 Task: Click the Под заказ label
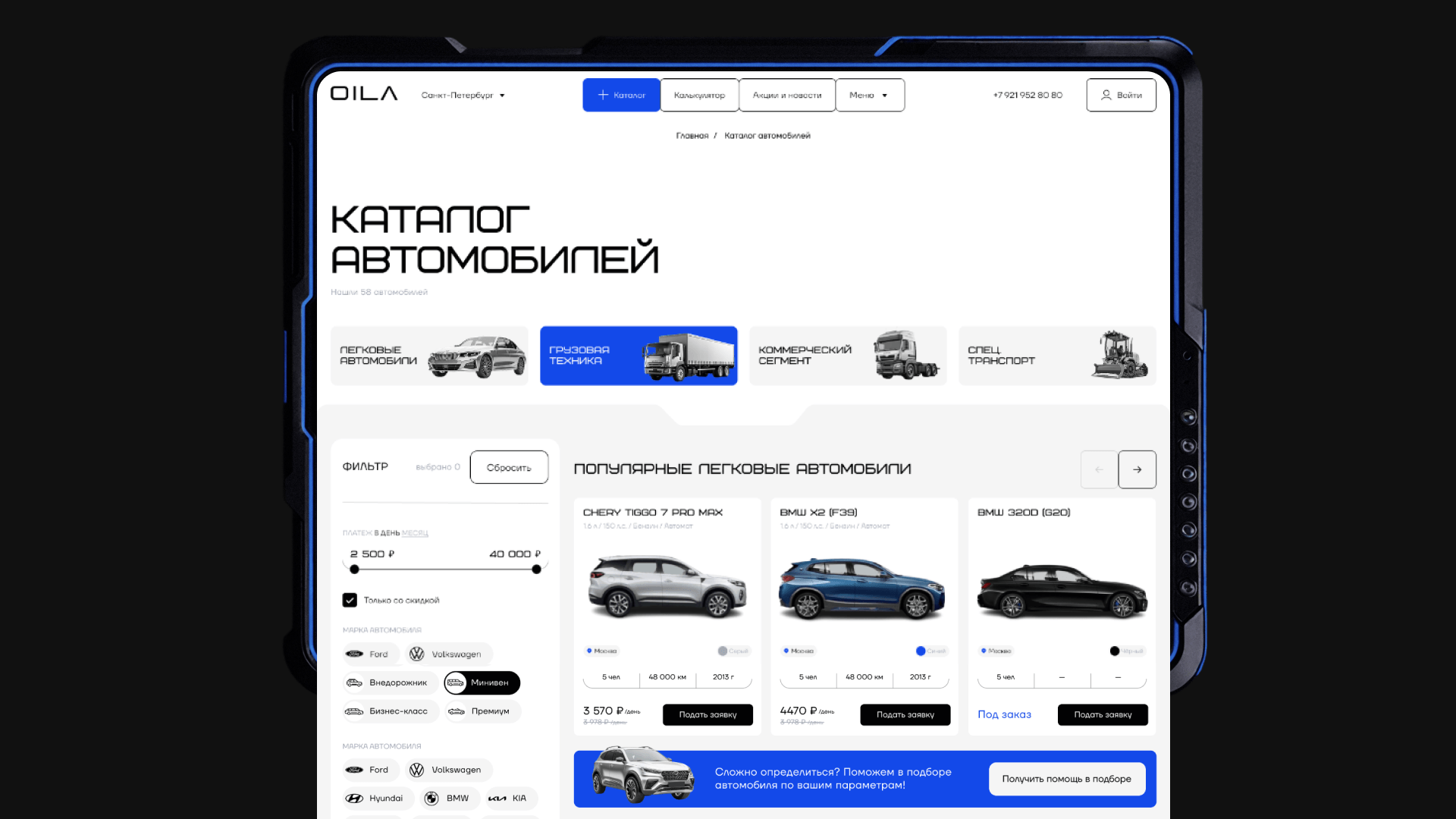point(1004,714)
